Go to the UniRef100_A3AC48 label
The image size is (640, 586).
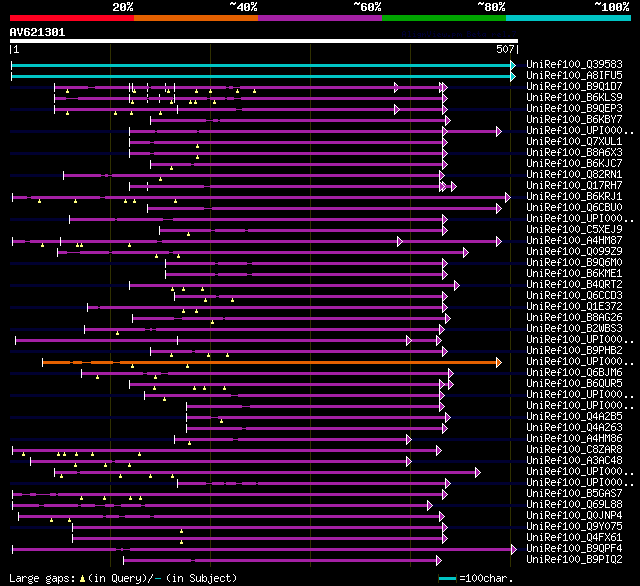click(574, 461)
